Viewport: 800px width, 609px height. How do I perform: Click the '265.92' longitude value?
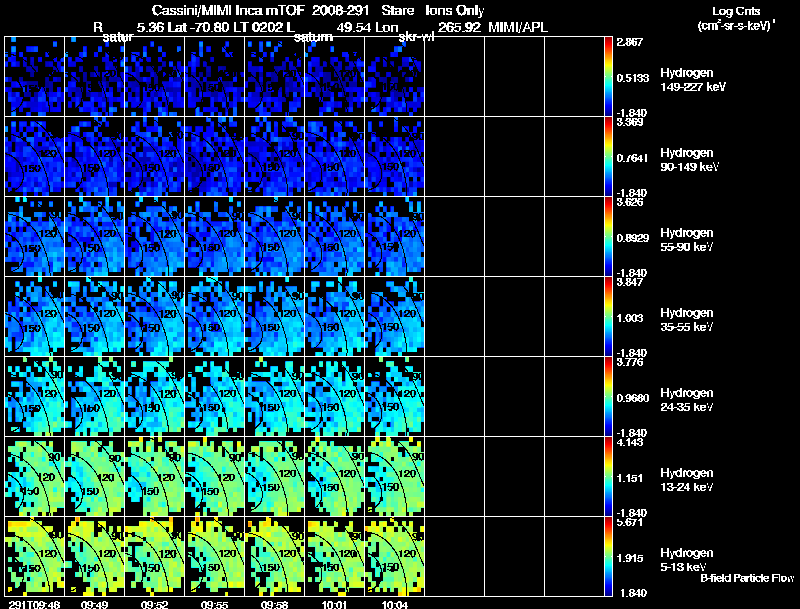[459, 28]
